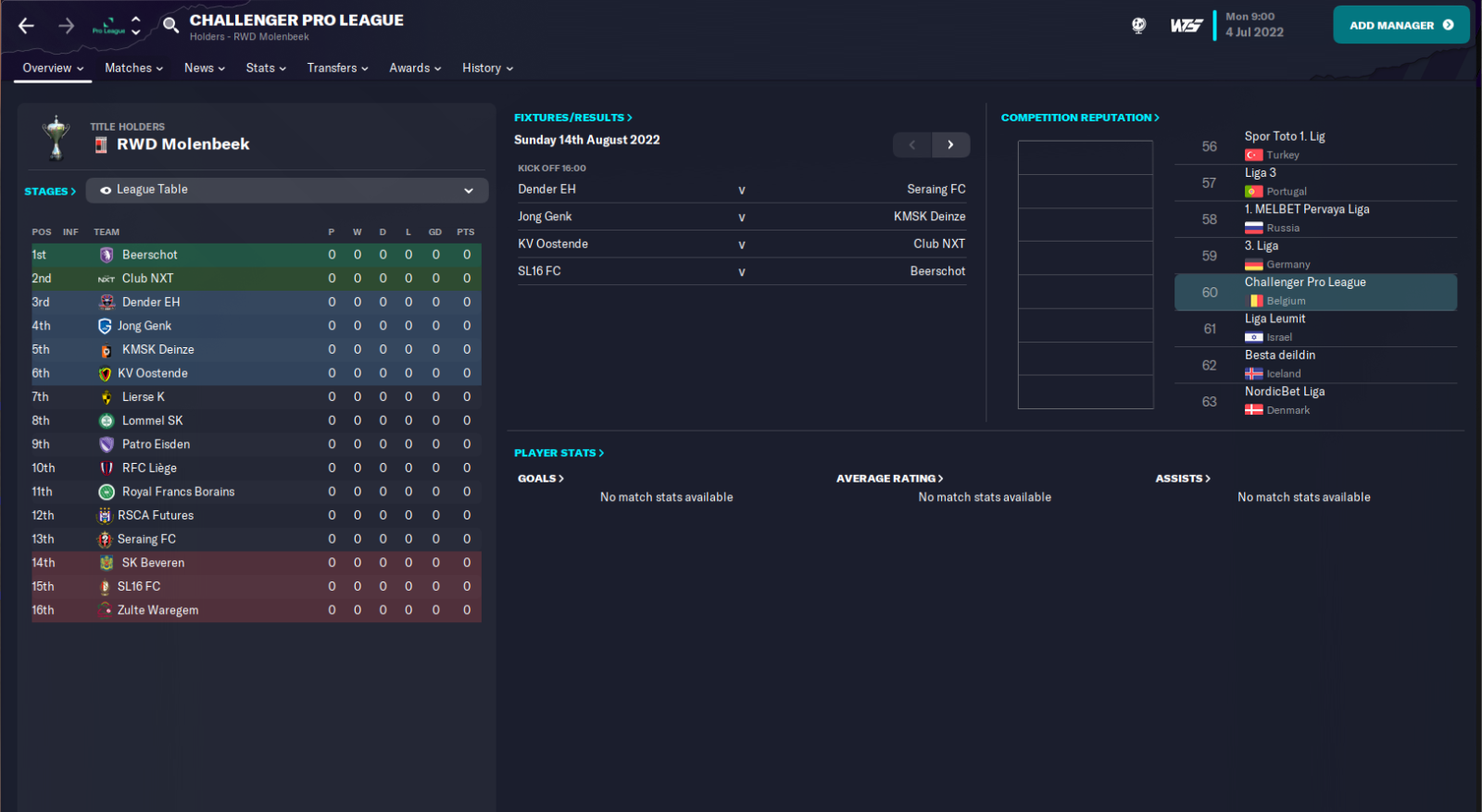The image size is (1482, 812).
Task: Expand the Awards menu
Action: pos(415,68)
